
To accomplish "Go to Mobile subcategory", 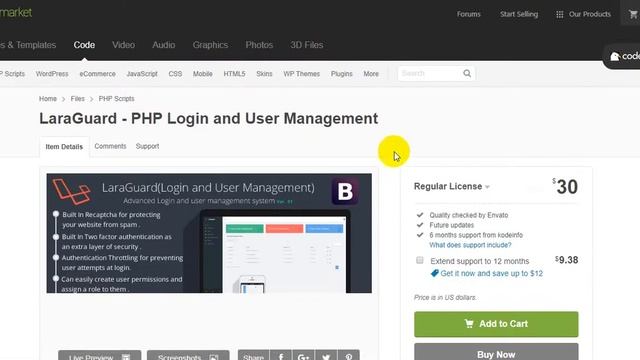I will coord(202,74).
